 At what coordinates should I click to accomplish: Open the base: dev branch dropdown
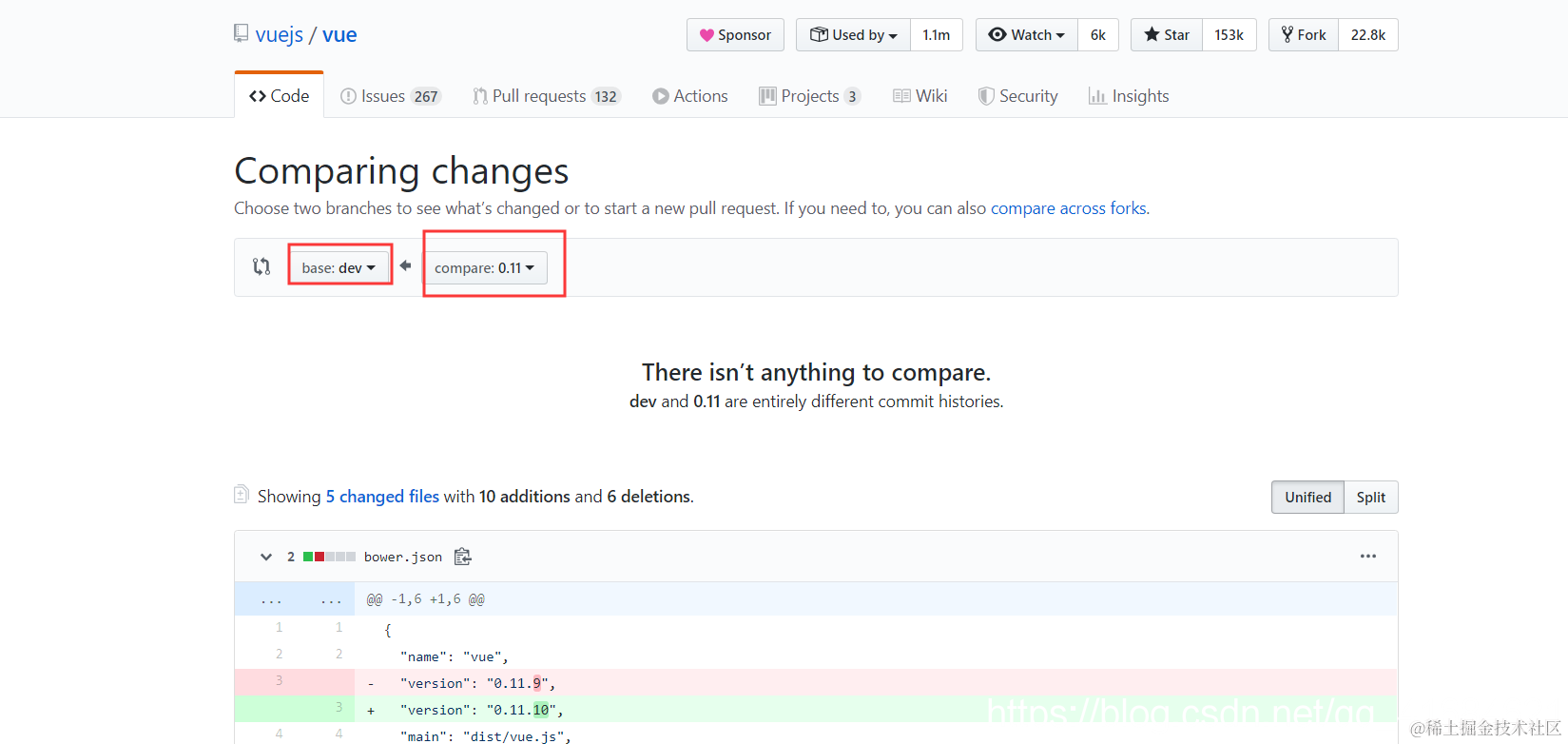pos(339,267)
